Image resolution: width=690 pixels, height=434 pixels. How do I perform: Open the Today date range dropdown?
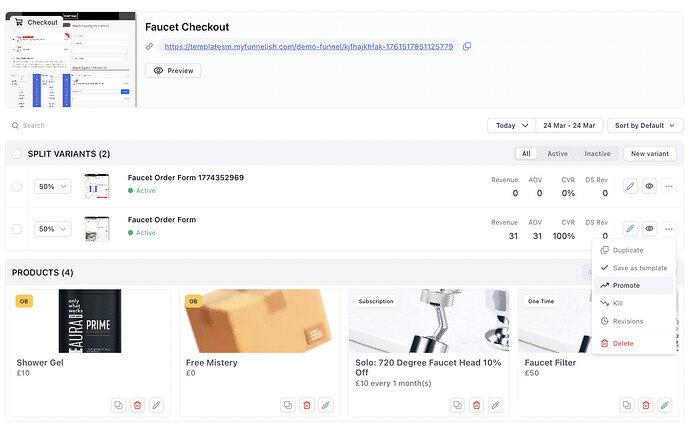pos(510,126)
